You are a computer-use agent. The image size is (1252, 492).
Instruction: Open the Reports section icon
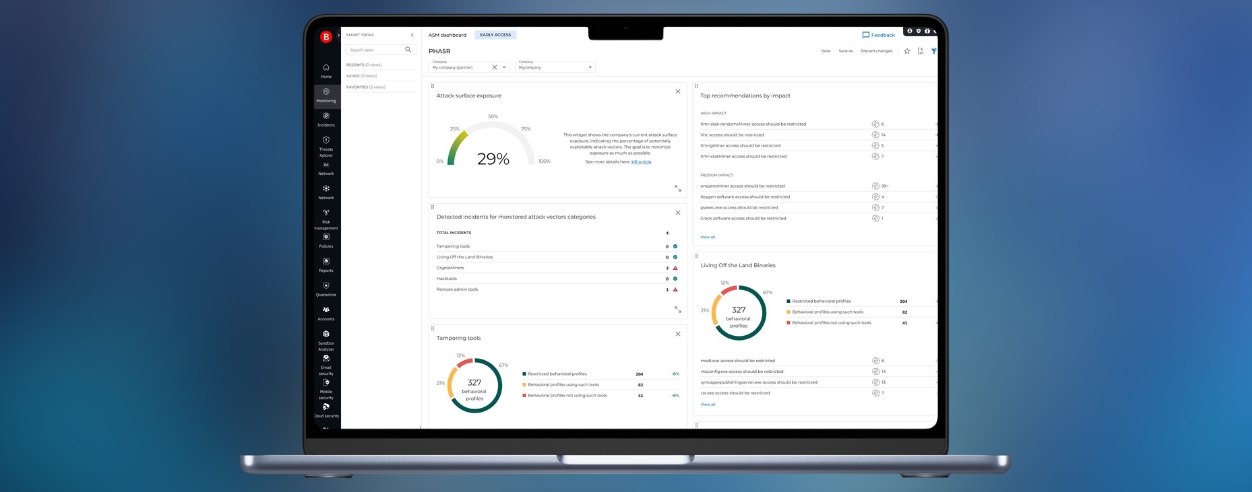click(x=326, y=262)
